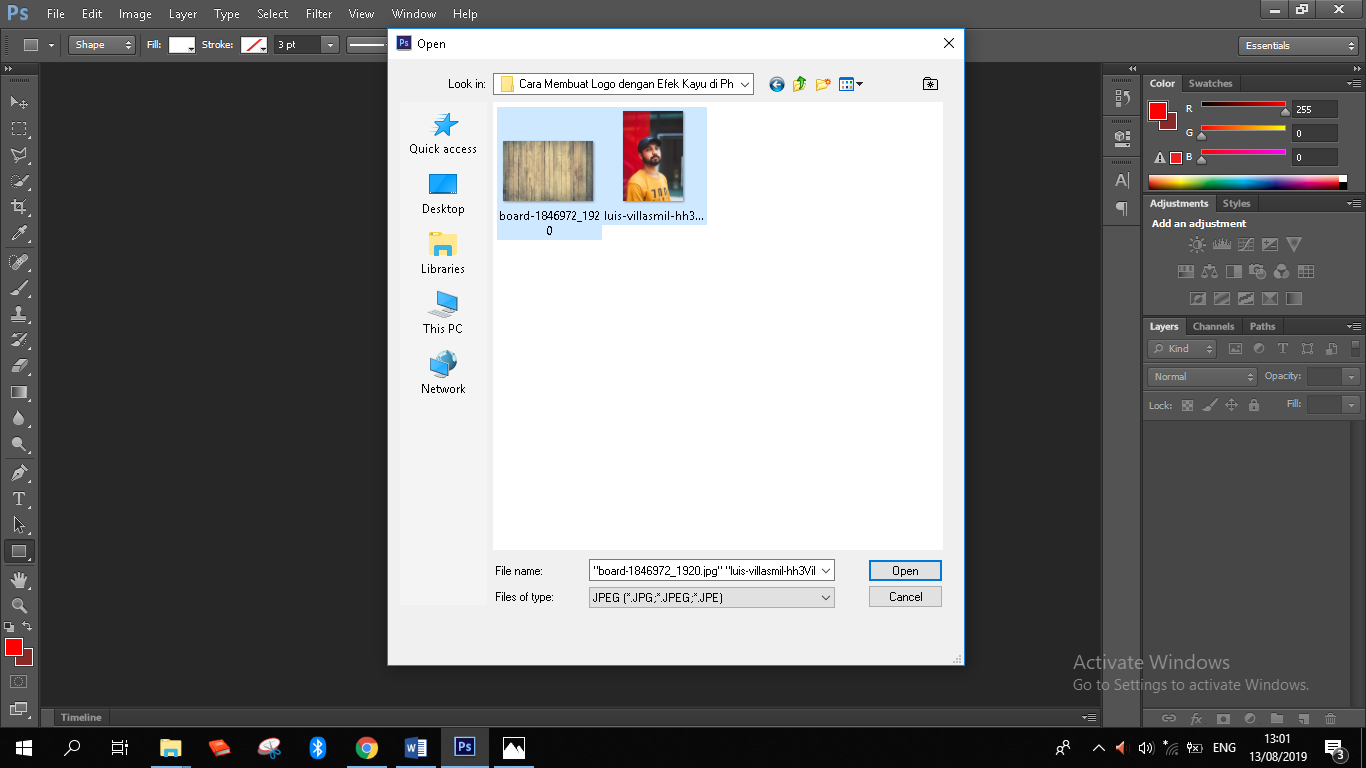This screenshot has width=1366, height=768.
Task: Pick the Quick Selection tool
Action: (19, 181)
